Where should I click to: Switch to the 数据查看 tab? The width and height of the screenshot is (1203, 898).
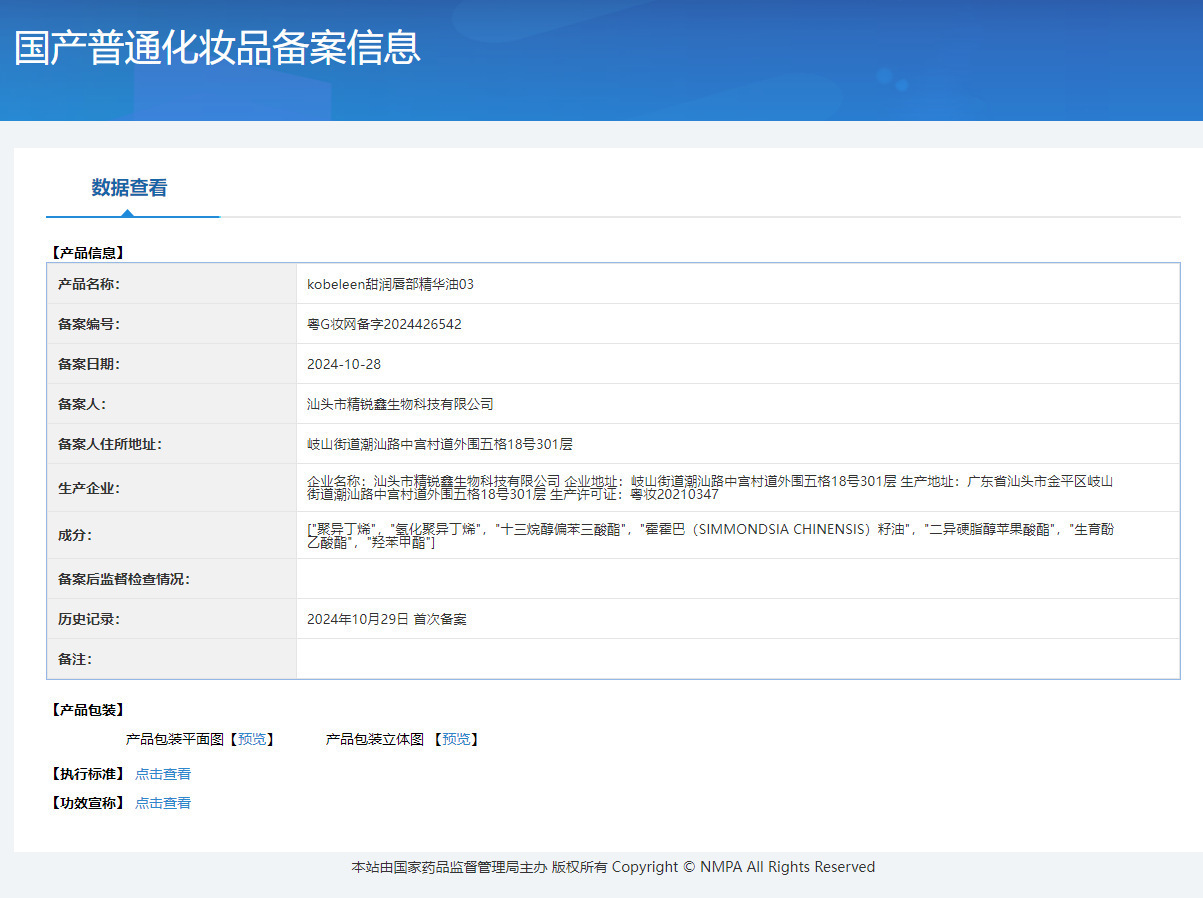[x=129, y=188]
